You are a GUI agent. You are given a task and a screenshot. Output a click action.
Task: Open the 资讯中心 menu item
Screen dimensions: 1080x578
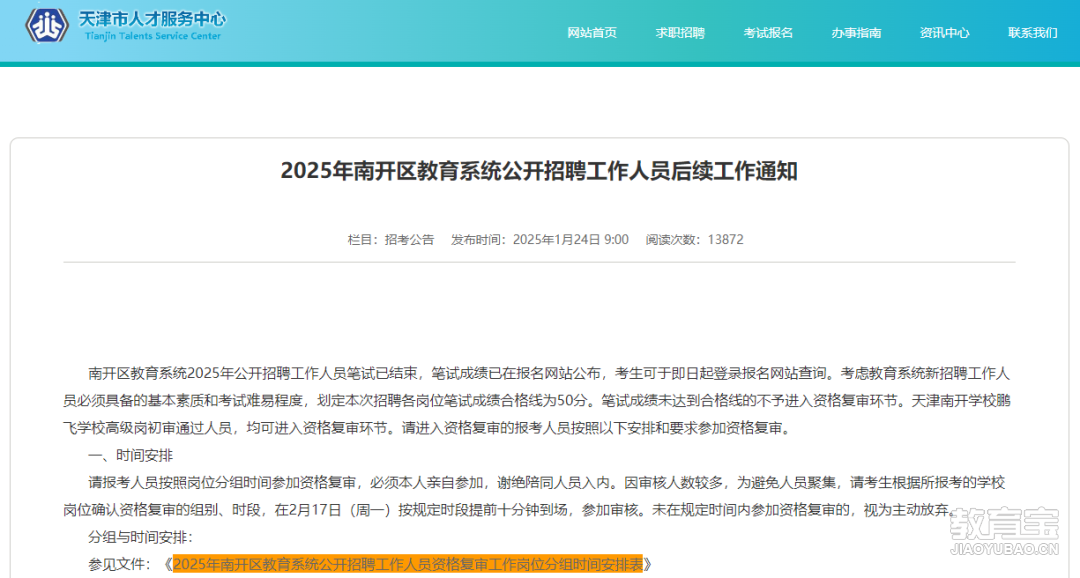944,32
